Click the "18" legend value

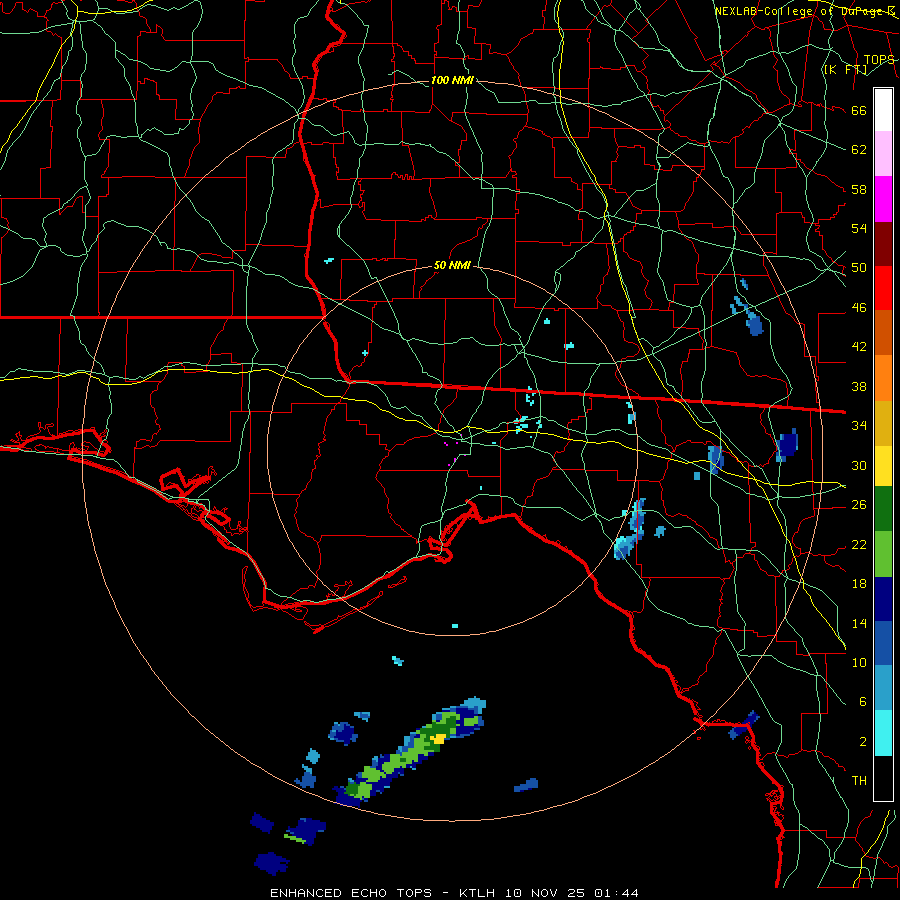859,584
